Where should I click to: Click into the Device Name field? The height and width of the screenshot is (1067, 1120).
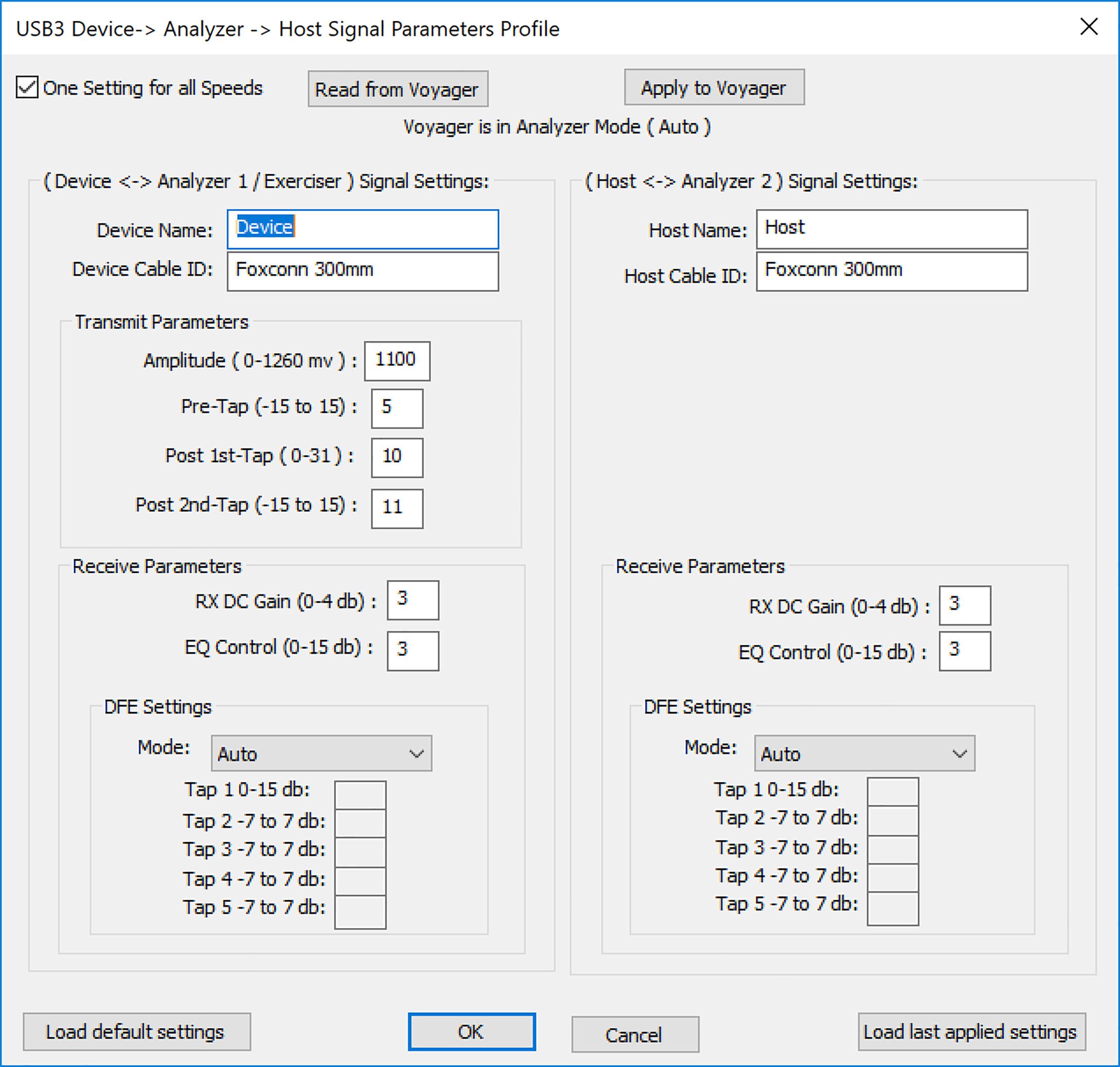point(363,229)
